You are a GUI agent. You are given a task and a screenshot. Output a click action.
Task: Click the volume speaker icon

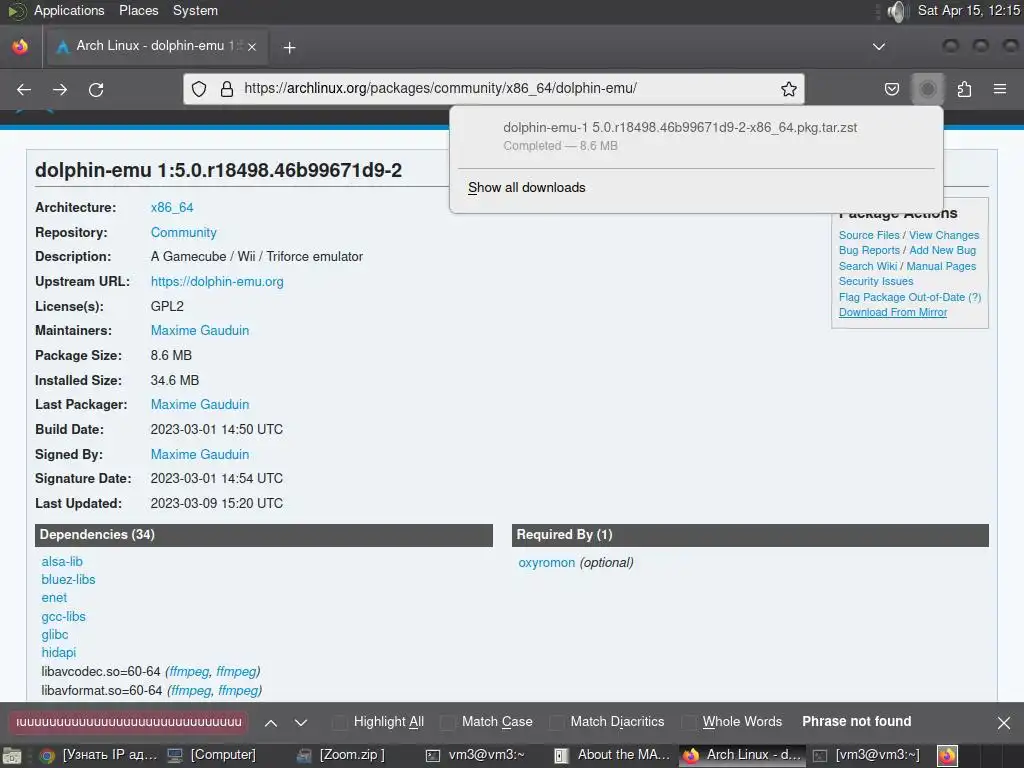pos(898,10)
